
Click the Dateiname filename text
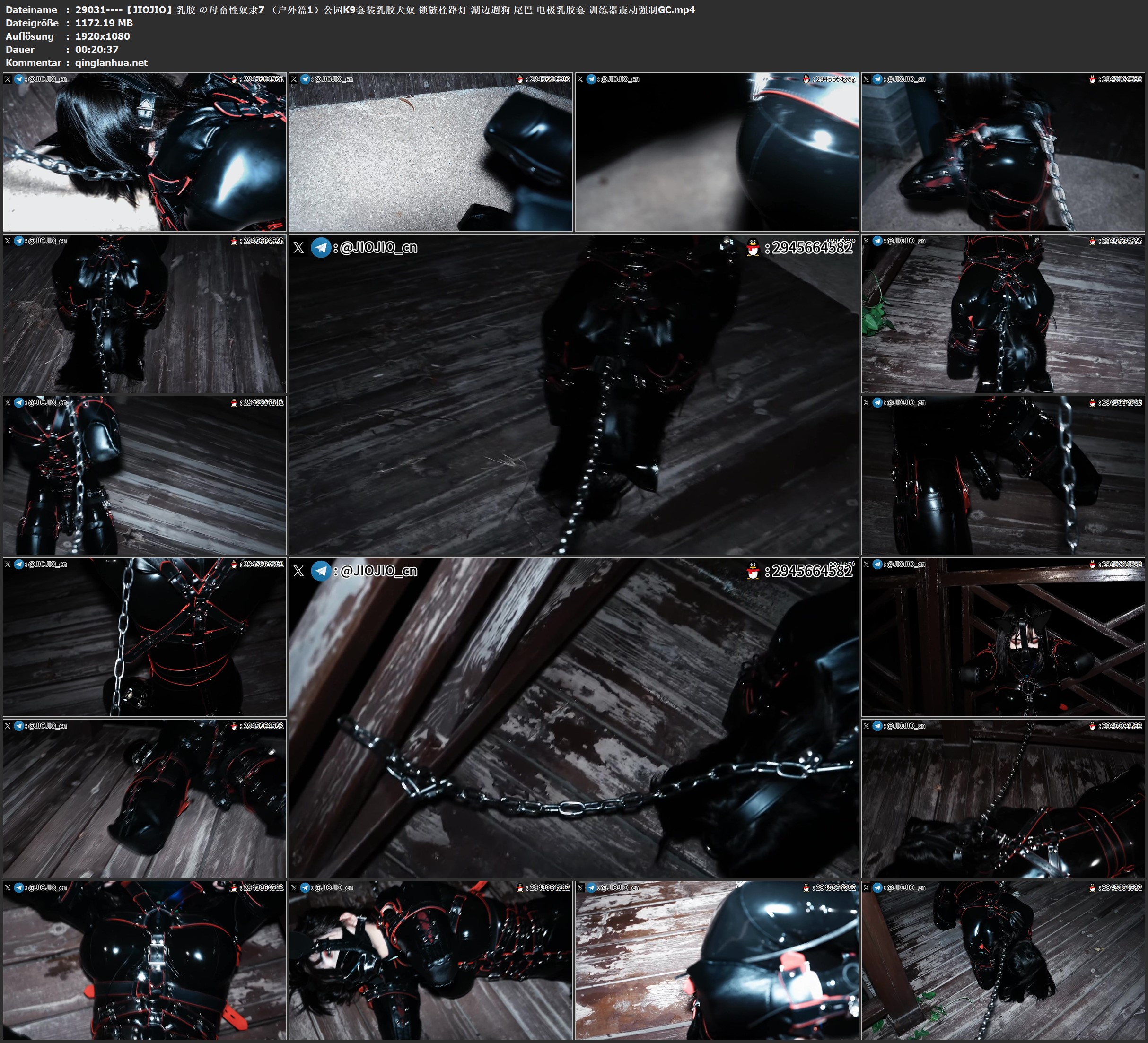click(x=385, y=9)
